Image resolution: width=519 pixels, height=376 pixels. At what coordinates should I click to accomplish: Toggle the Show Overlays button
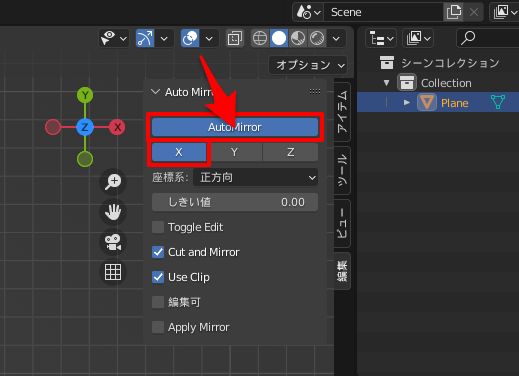click(x=190, y=38)
